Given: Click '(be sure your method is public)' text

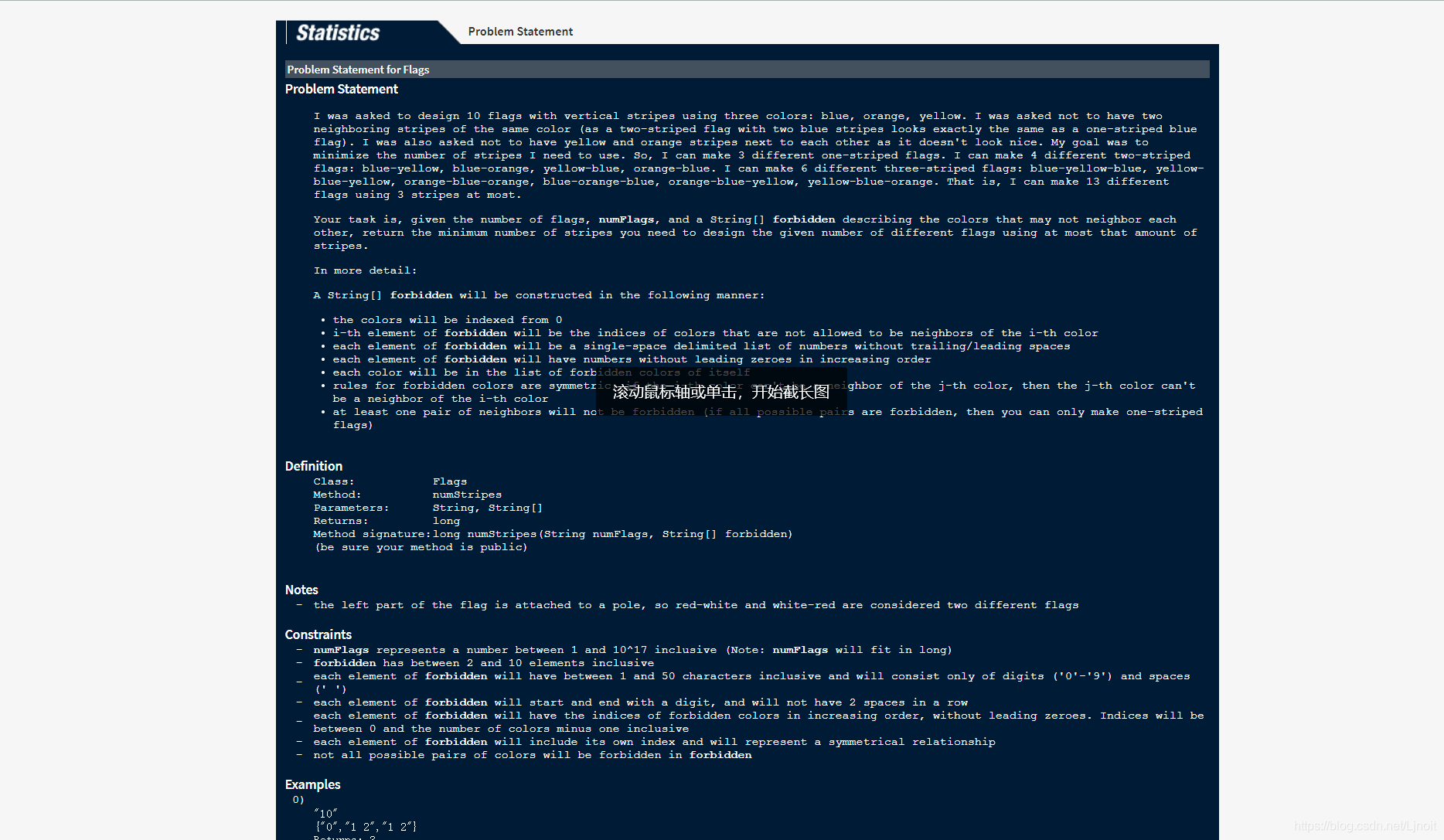Looking at the screenshot, I should [421, 547].
